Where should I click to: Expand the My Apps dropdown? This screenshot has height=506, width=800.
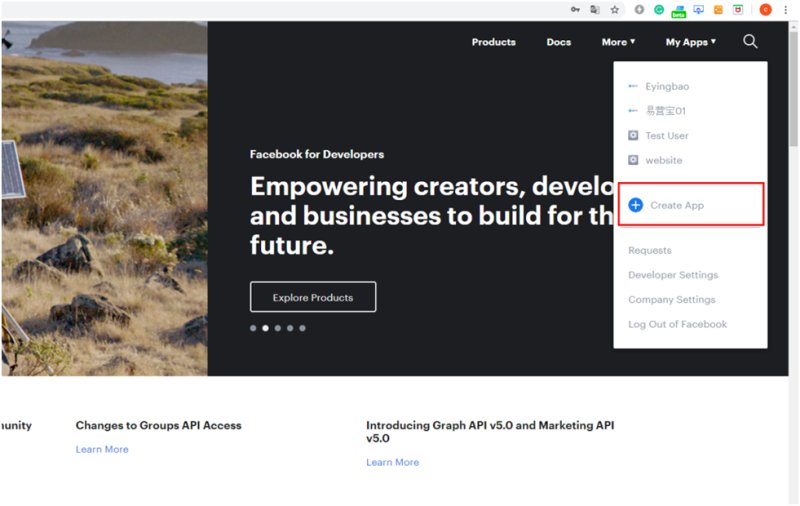tap(691, 42)
